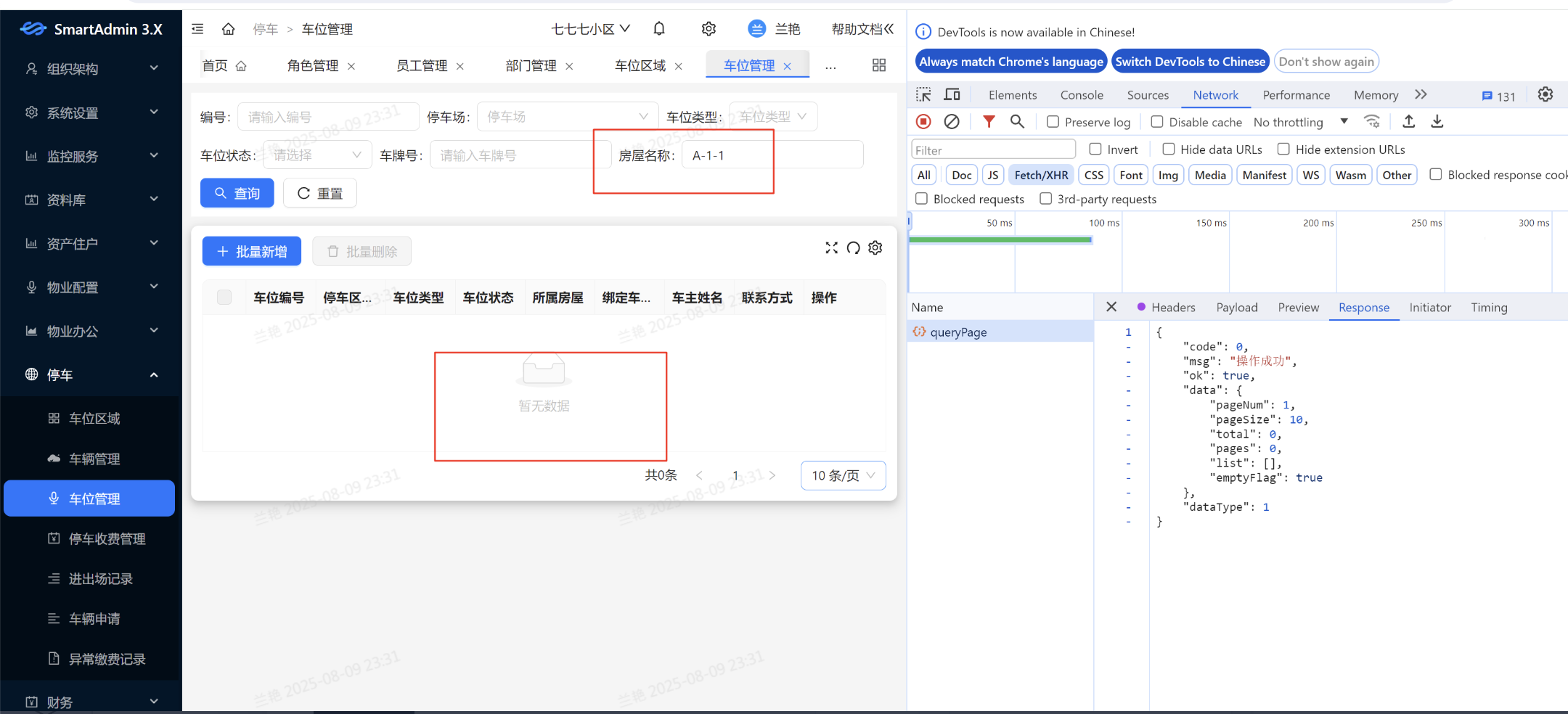Select the inspect element tool in DevTools
This screenshot has height=714, width=1568.
(923, 94)
